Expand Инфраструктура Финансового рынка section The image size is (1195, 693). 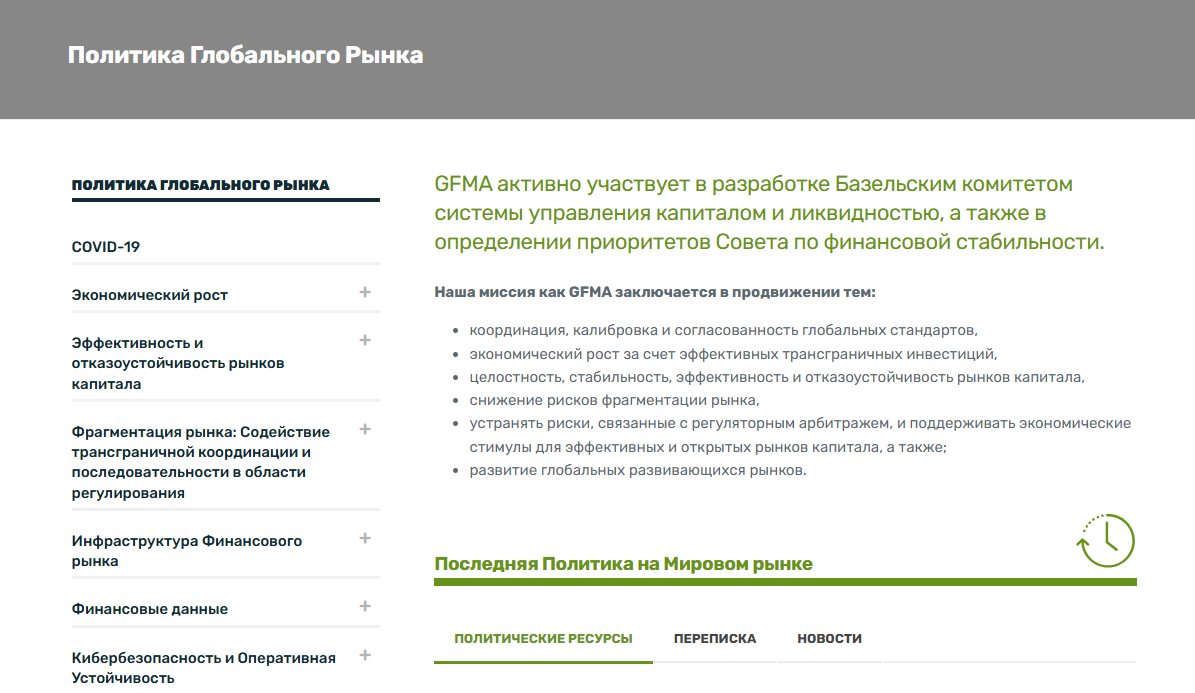tap(365, 538)
